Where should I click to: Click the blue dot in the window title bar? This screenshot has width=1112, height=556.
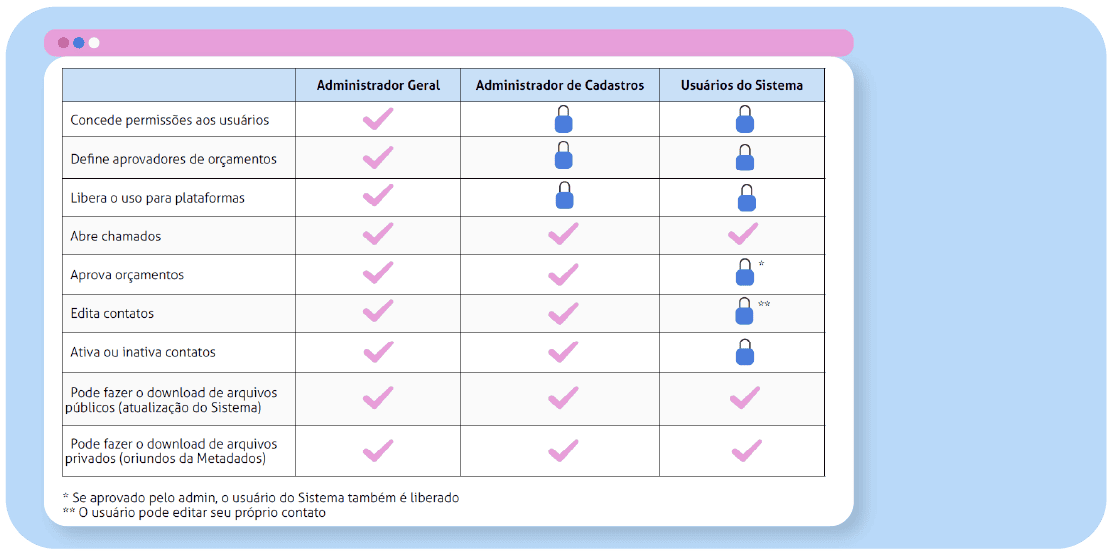click(79, 43)
